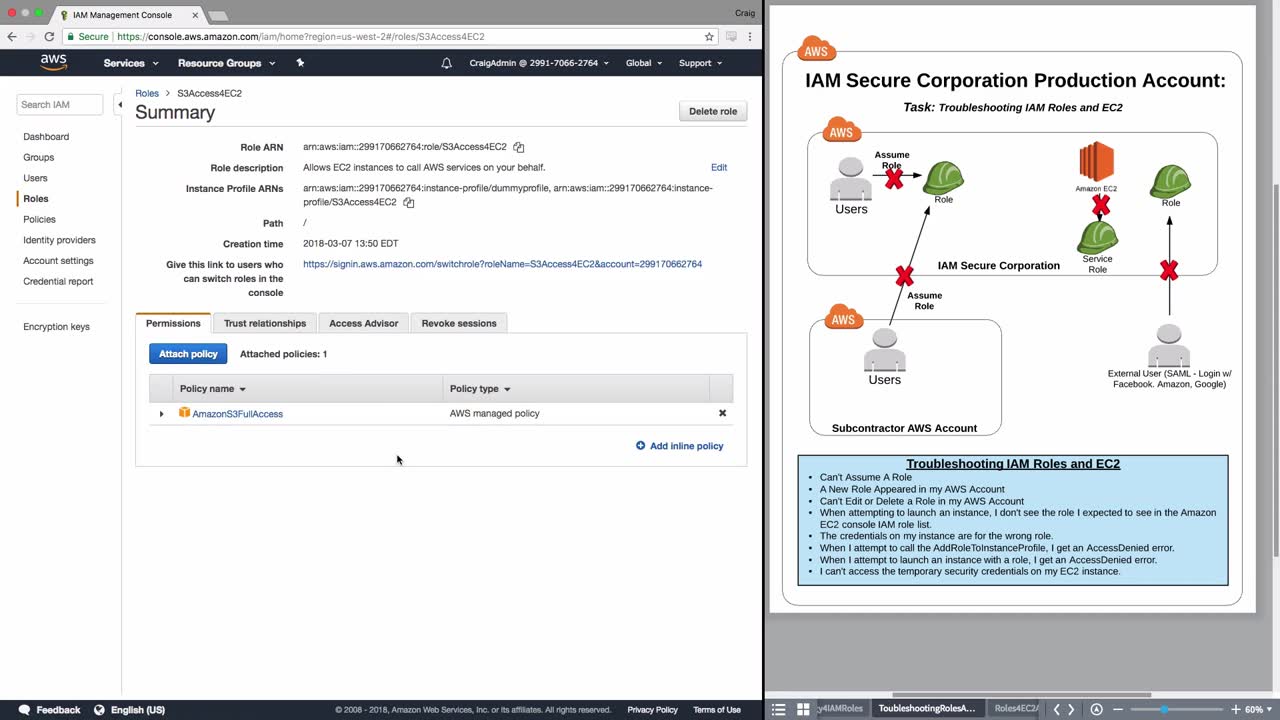
Task: Select the Roles4EC2 page tab
Action: [1016, 709]
